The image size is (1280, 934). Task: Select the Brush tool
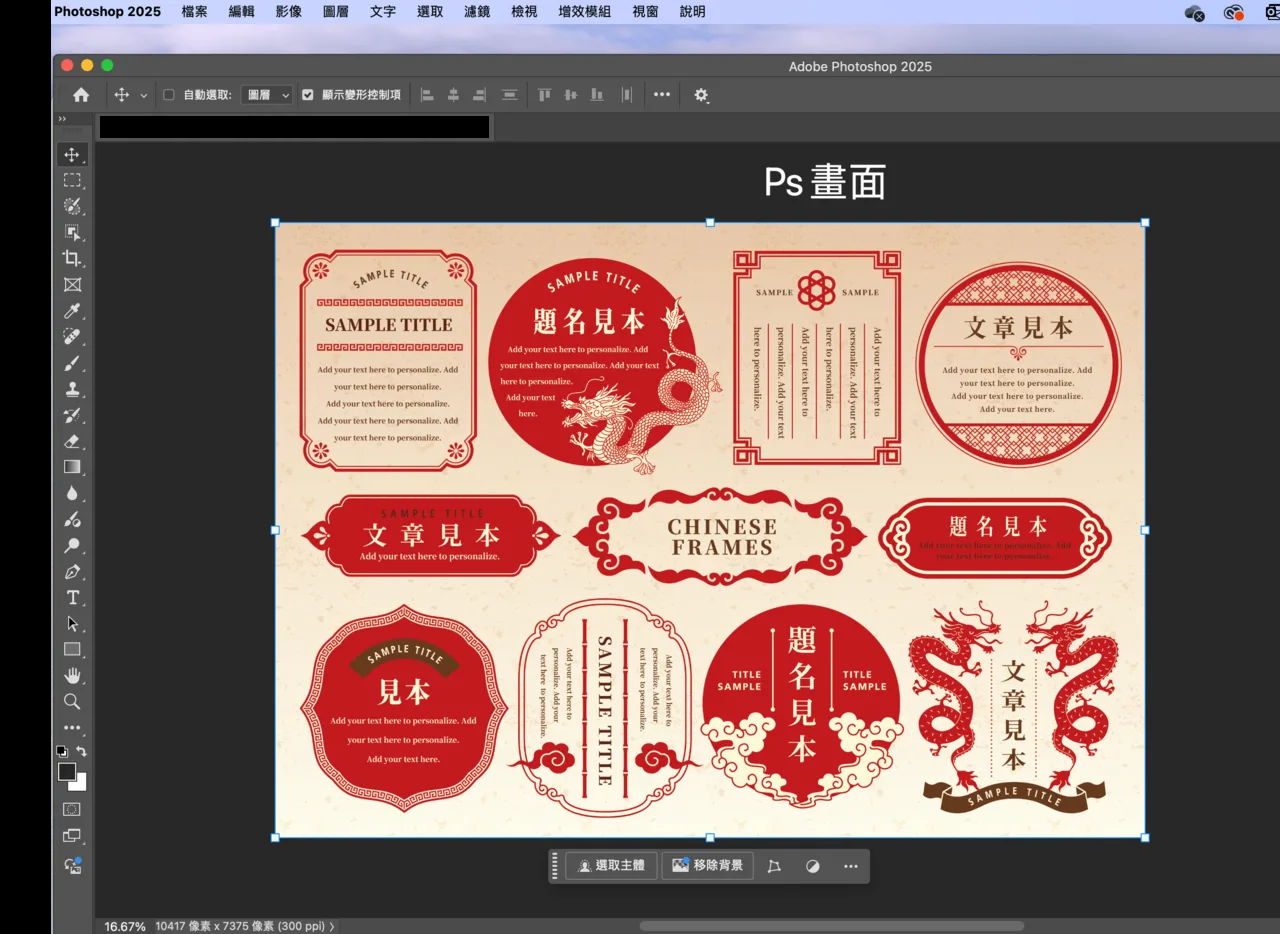click(x=72, y=363)
